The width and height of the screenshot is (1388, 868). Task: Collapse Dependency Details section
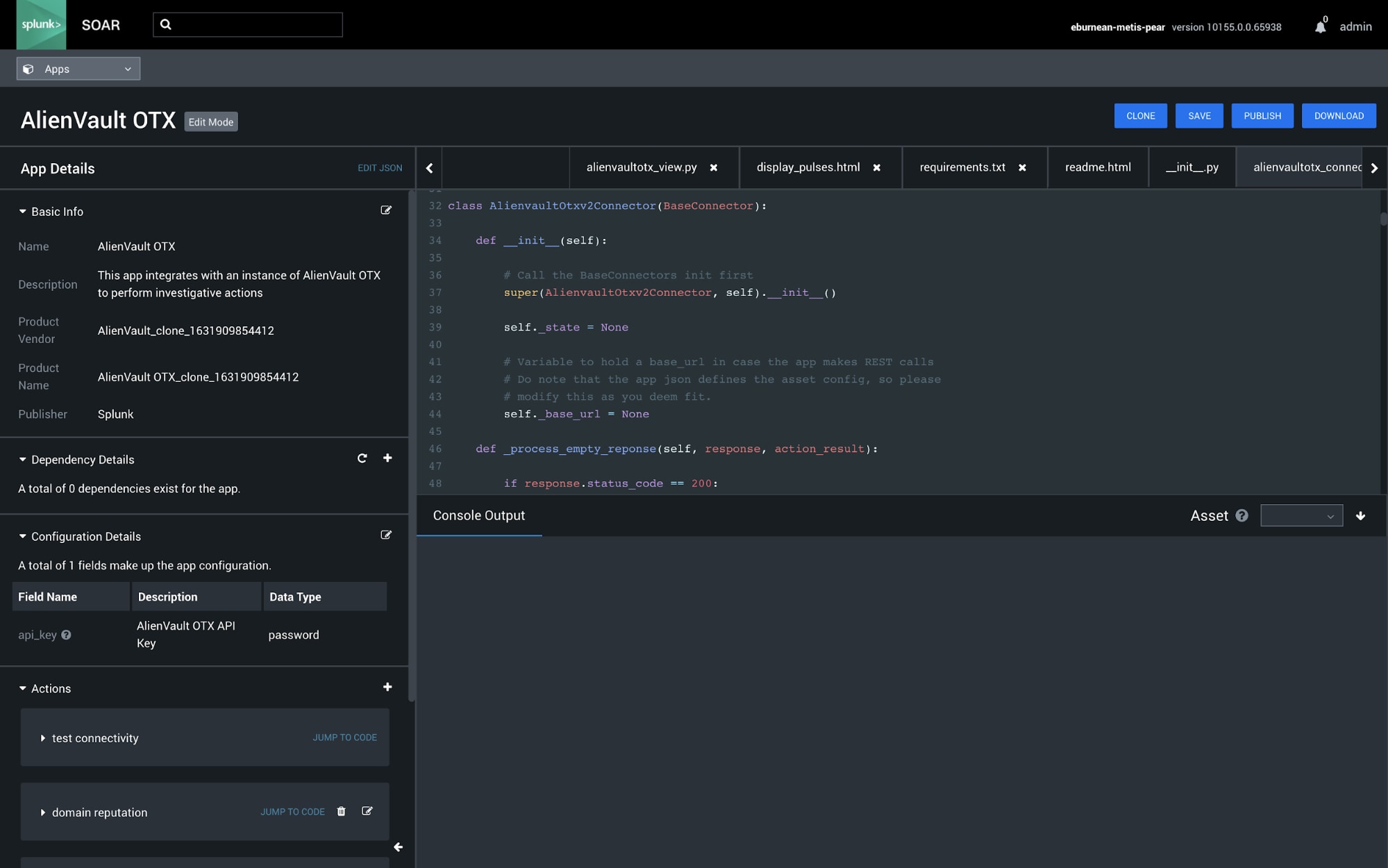pos(22,460)
